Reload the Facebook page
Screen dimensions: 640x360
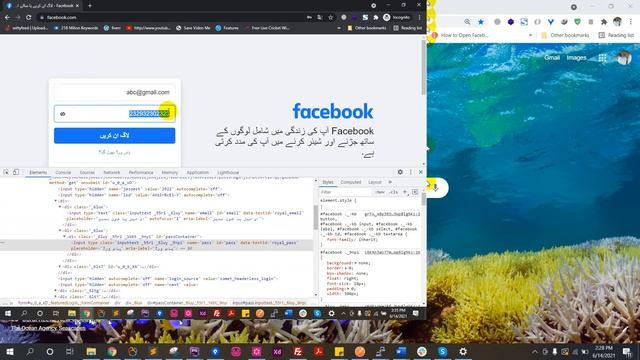(x=29, y=17)
